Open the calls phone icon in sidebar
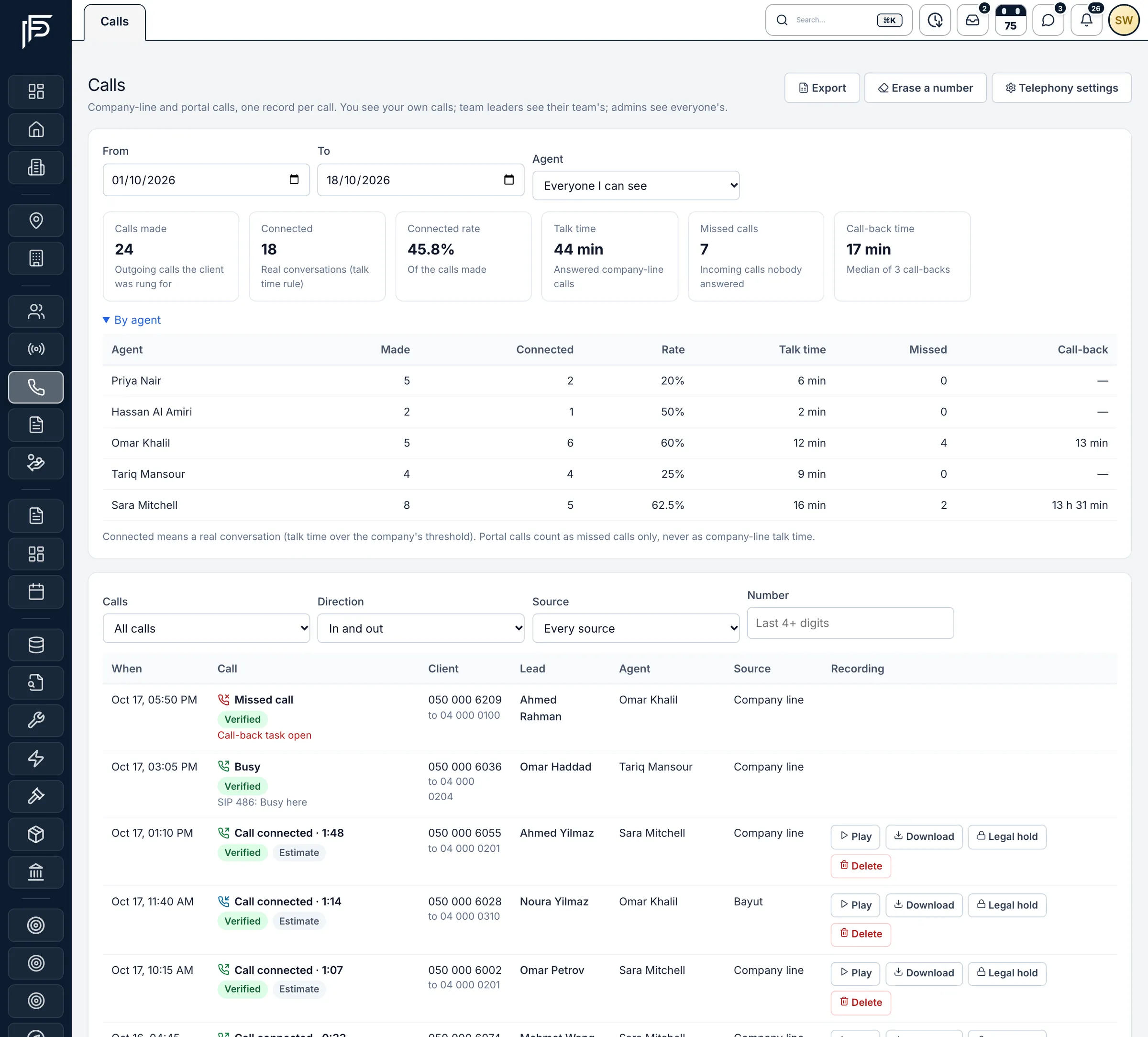Viewport: 1148px width, 1037px height. [x=36, y=388]
